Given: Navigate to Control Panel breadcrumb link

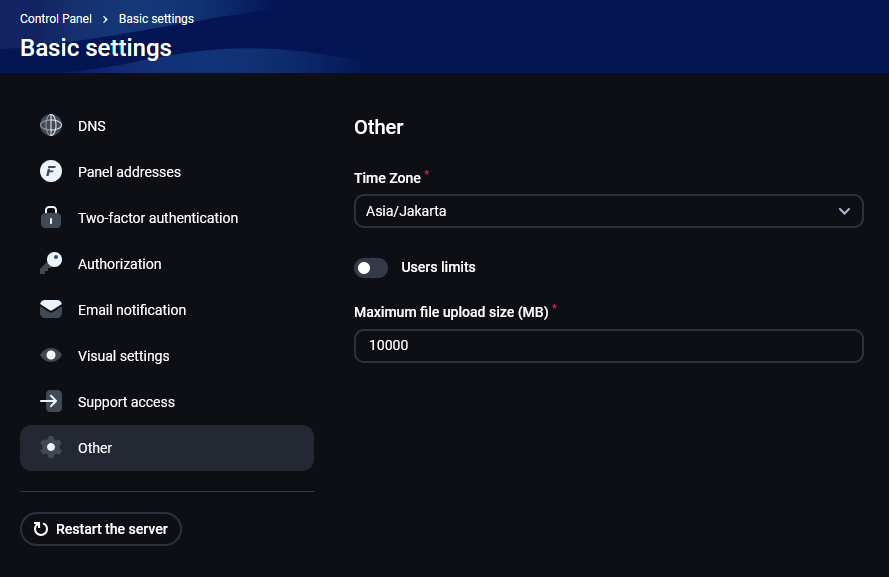Looking at the screenshot, I should pyautogui.click(x=56, y=19).
